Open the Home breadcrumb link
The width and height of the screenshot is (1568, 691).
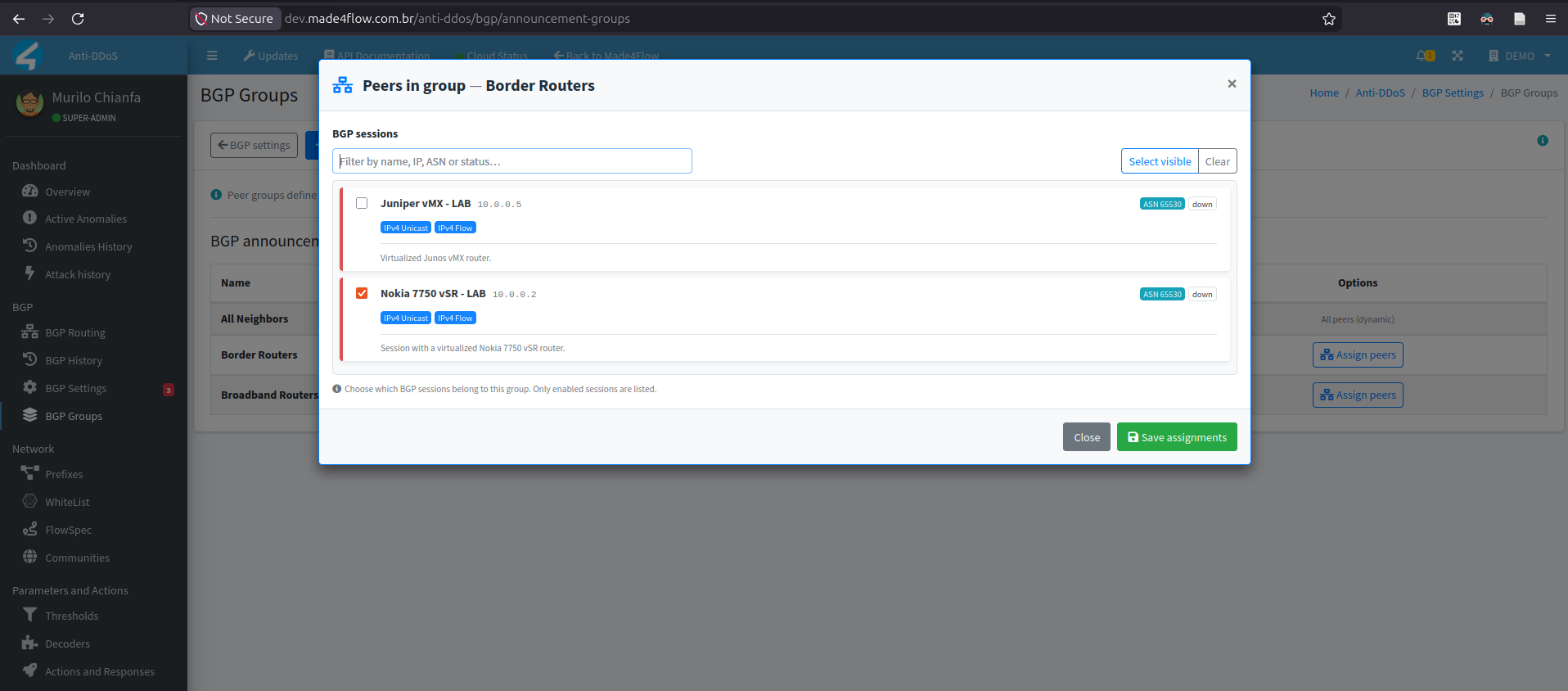click(1324, 93)
